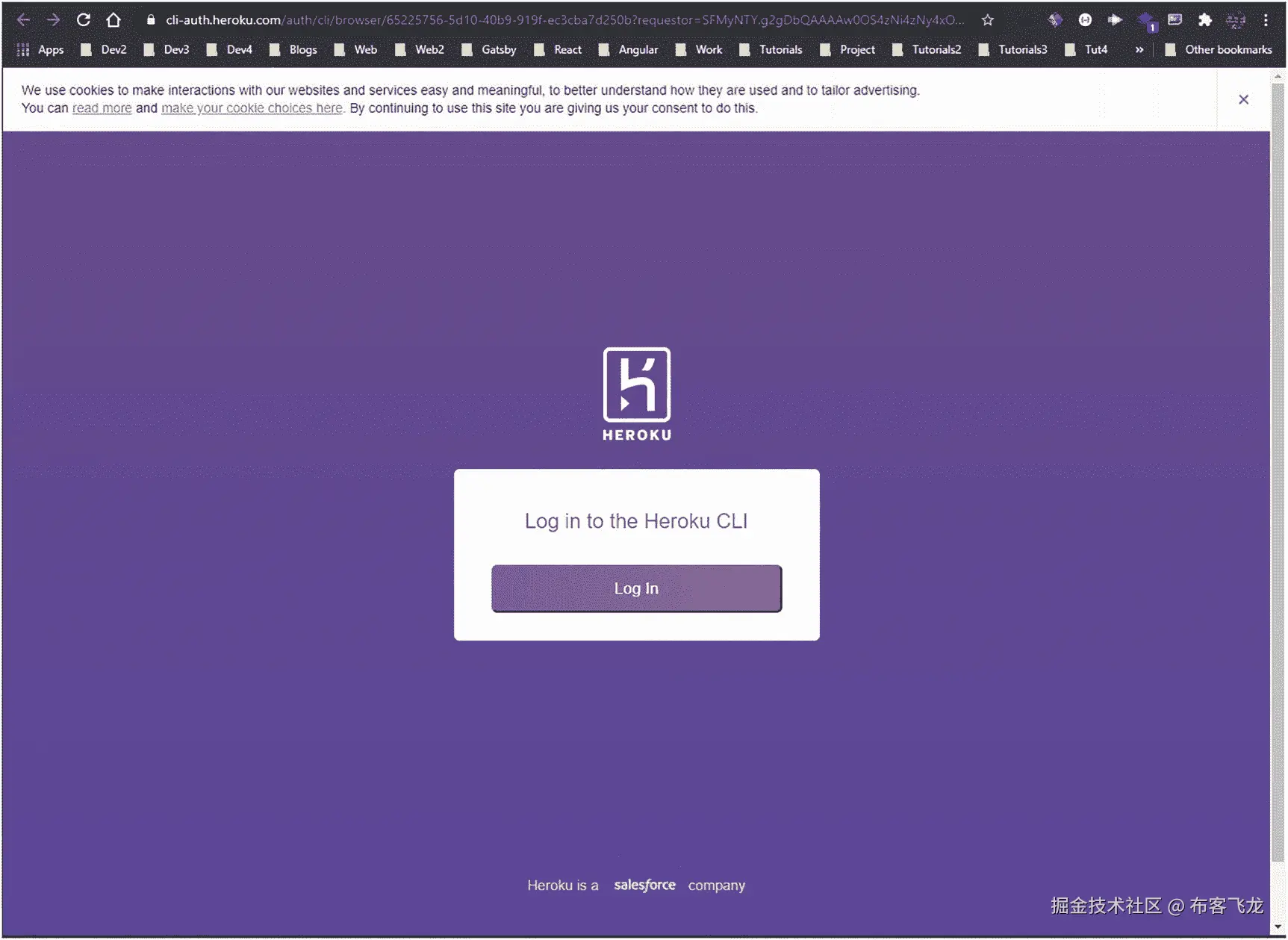Image resolution: width=1288 pixels, height=940 pixels.
Task: Open the Dev3 bookmarks folder
Action: point(167,50)
